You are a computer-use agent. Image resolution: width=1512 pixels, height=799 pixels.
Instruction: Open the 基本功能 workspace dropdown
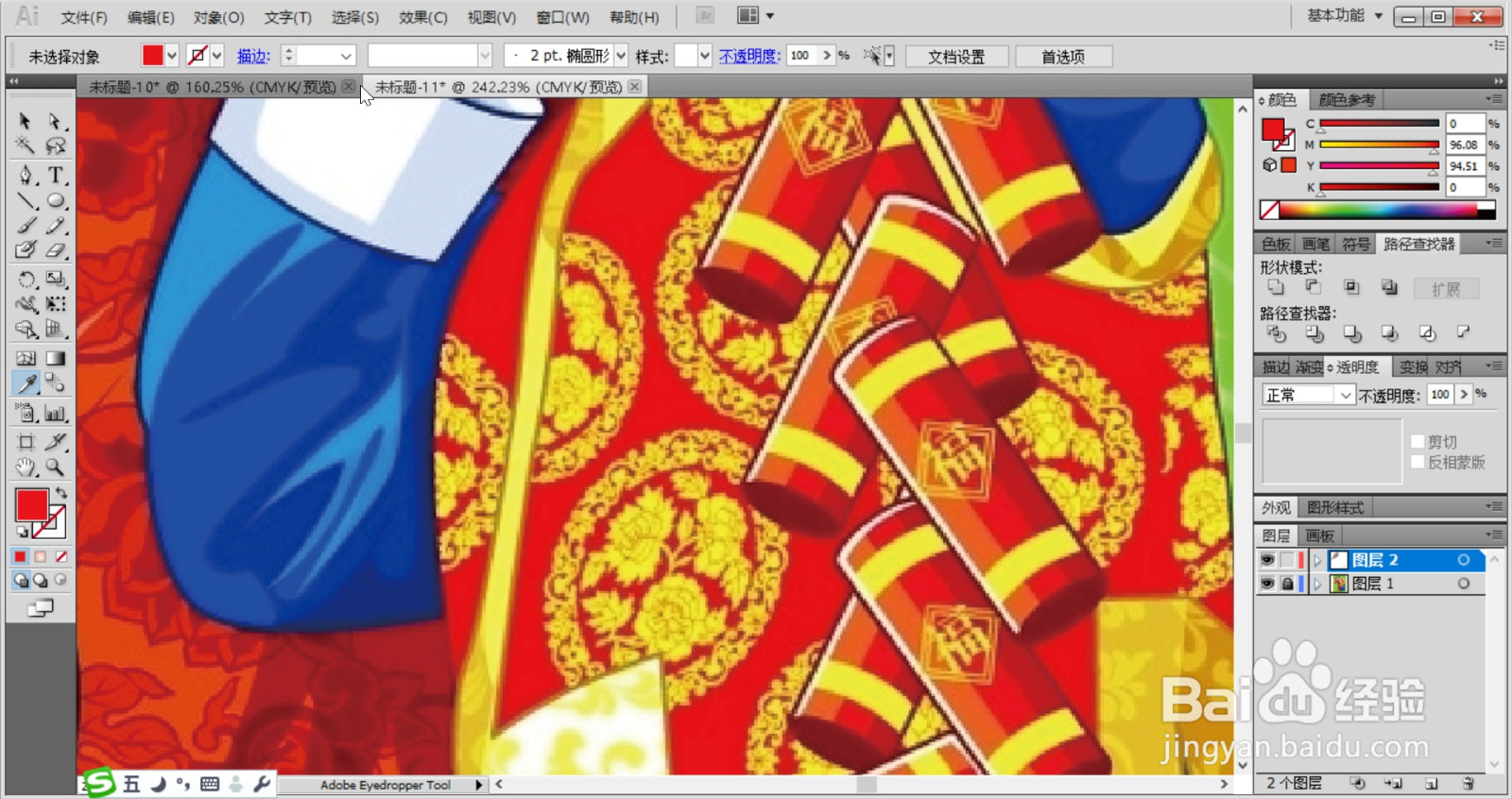pos(1345,16)
